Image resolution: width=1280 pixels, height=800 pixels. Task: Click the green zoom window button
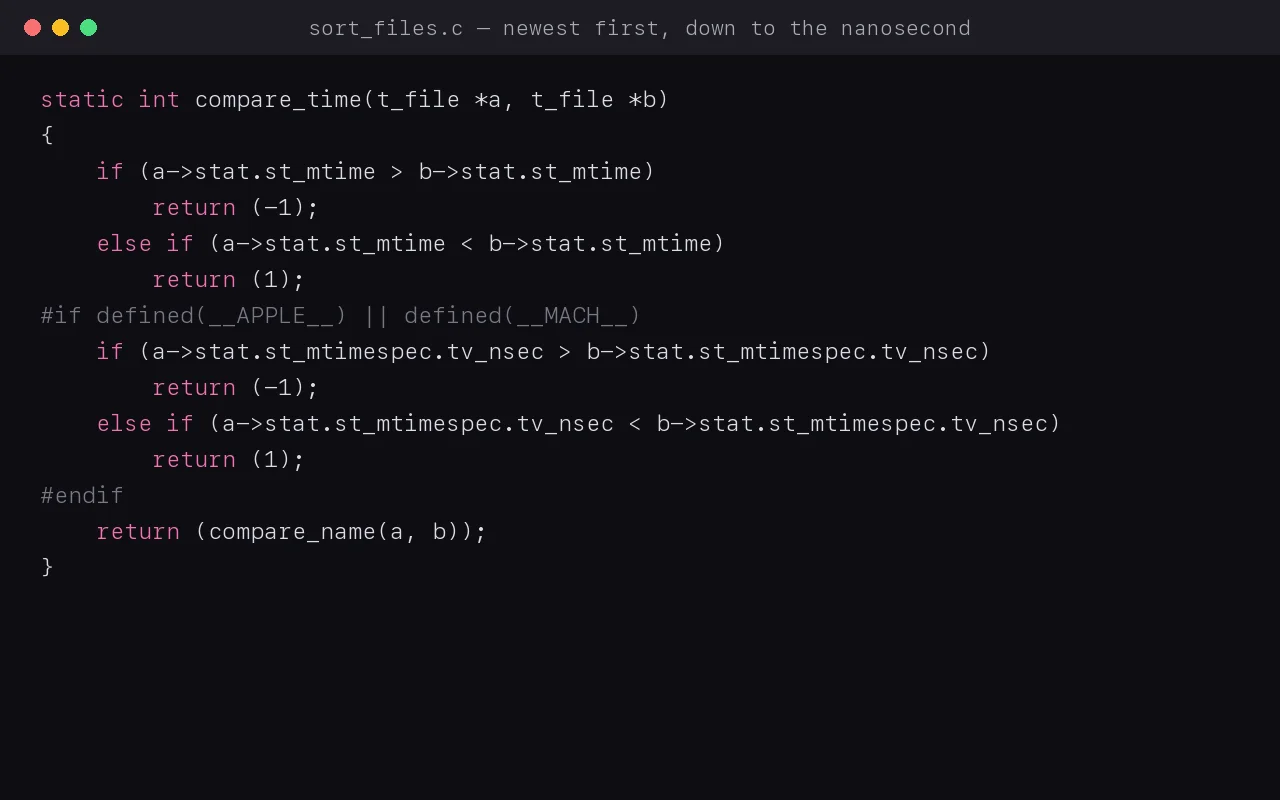click(x=88, y=28)
